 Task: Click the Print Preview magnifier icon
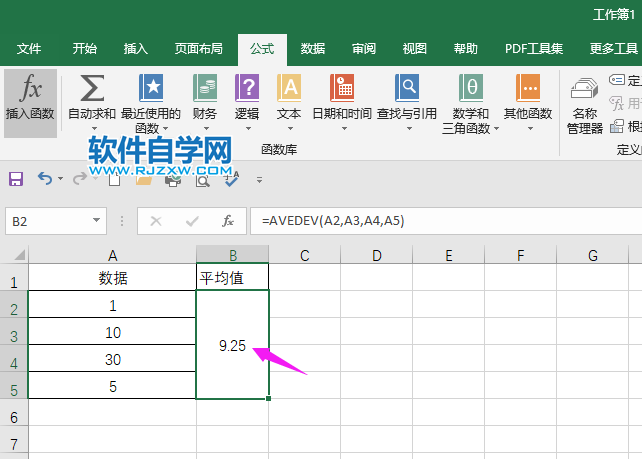click(203, 180)
